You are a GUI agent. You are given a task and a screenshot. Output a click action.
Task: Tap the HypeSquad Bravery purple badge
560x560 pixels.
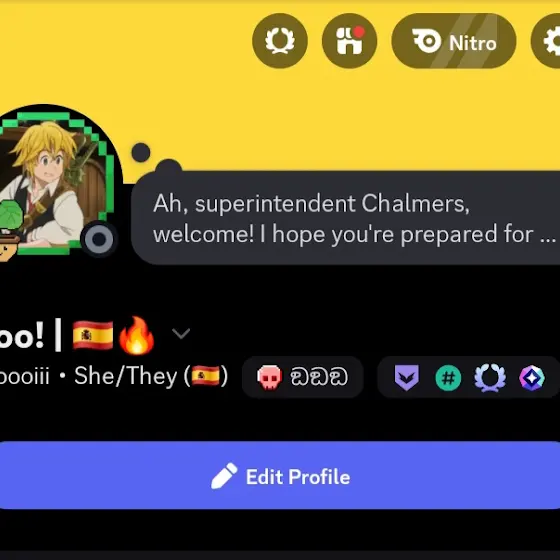point(406,378)
